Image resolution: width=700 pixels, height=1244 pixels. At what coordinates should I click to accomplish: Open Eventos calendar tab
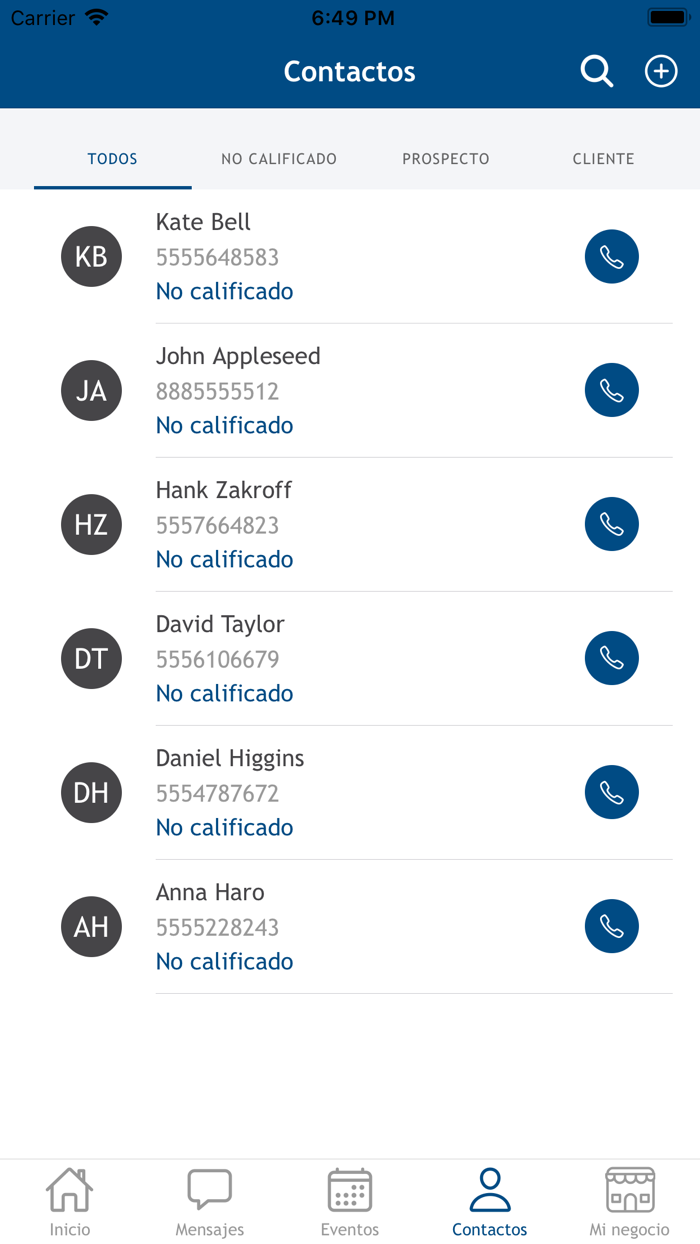(x=350, y=1202)
